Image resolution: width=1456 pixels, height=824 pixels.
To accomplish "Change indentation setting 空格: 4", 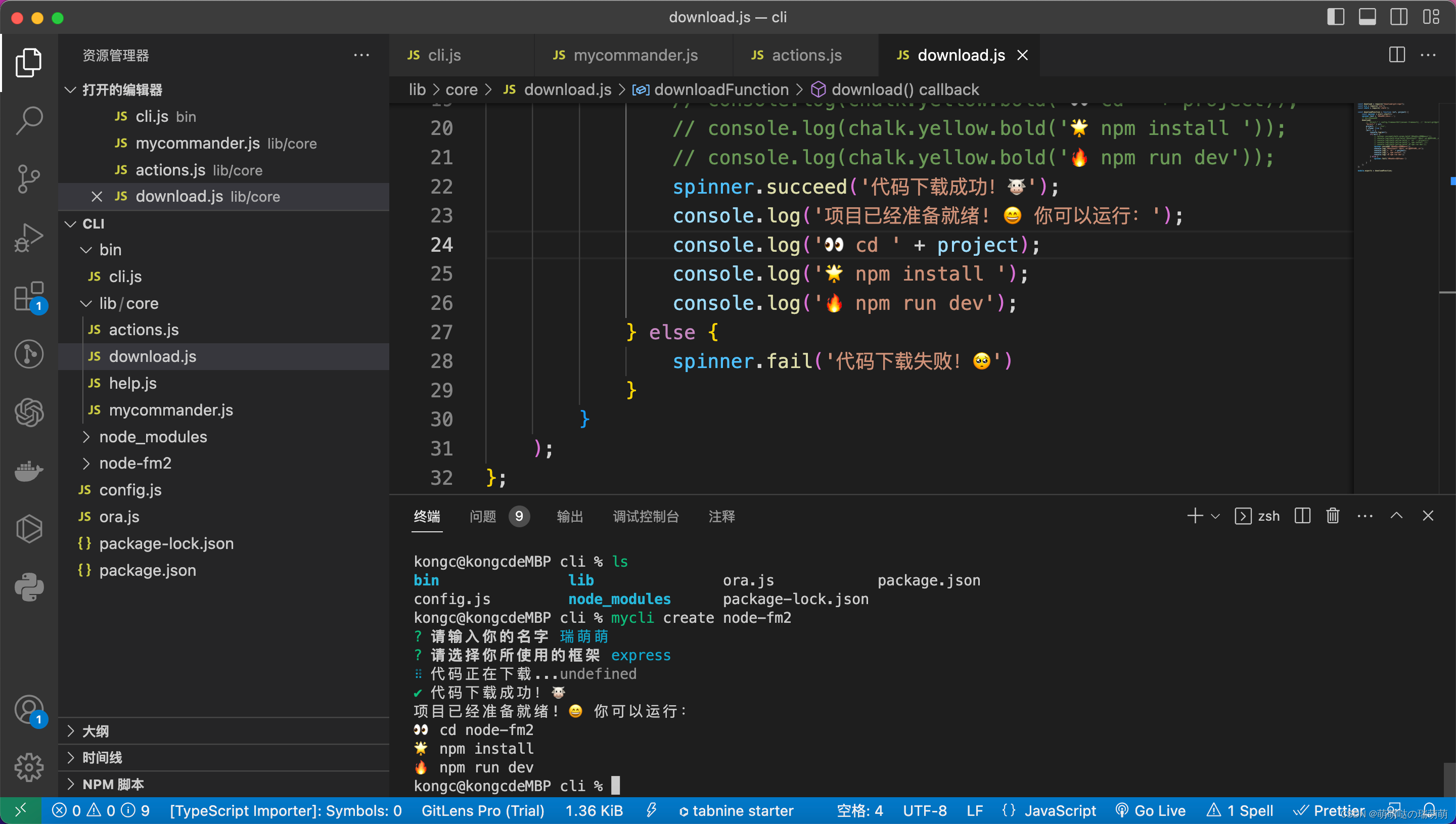I will pyautogui.click(x=859, y=810).
